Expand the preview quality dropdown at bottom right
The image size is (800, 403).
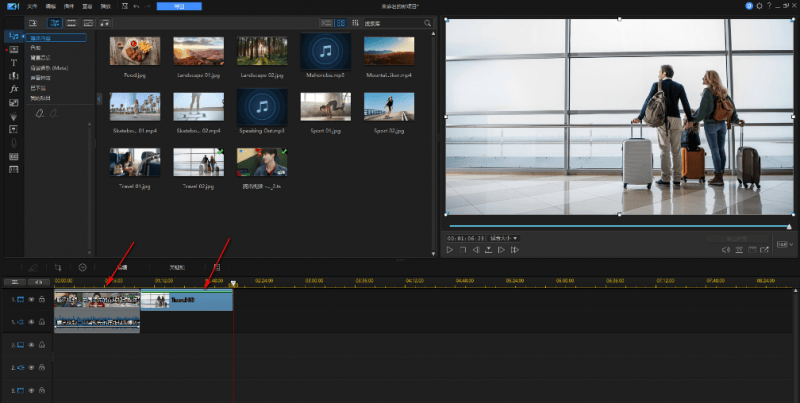point(784,244)
